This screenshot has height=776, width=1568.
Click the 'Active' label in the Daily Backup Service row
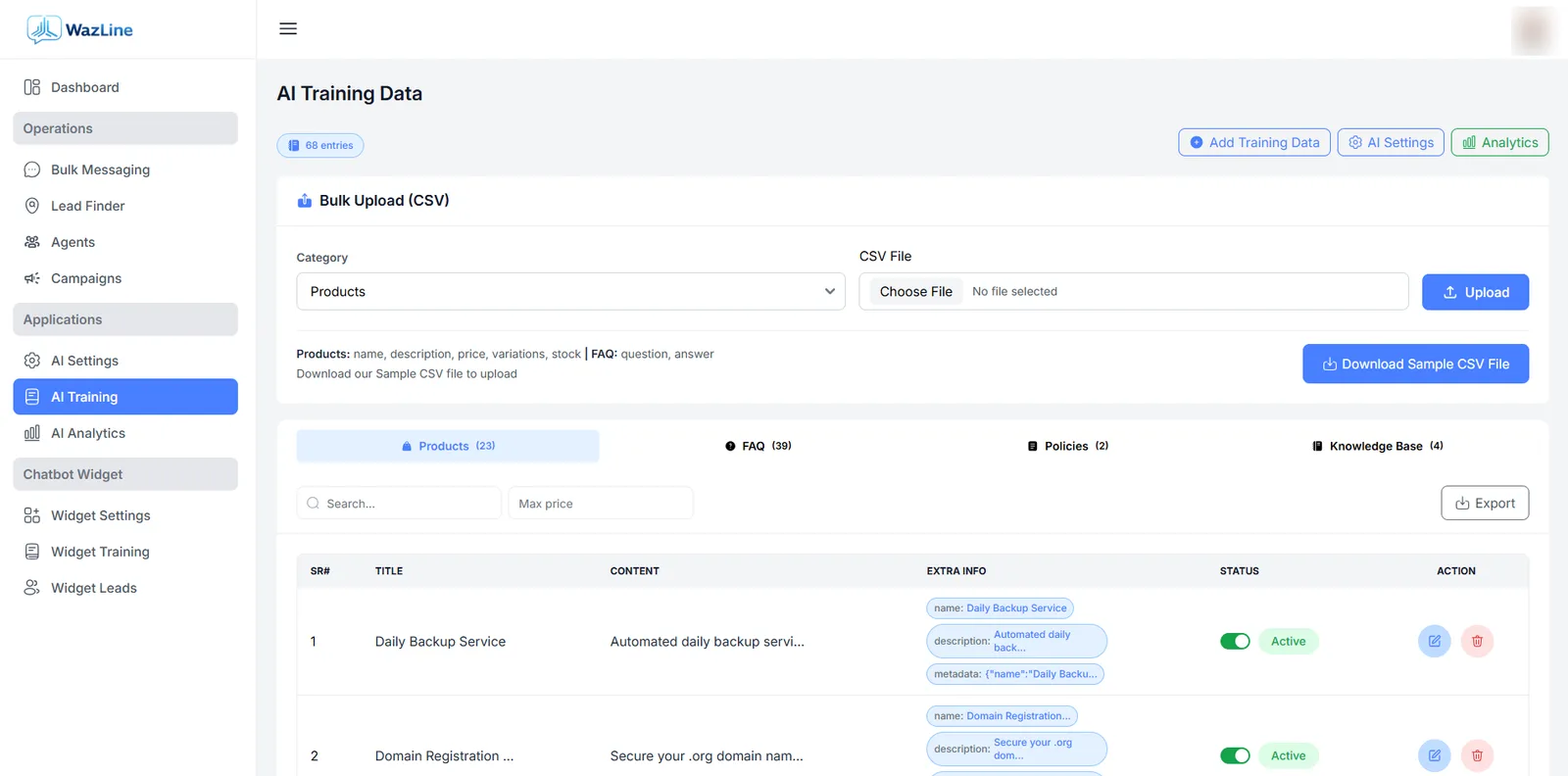click(x=1288, y=641)
